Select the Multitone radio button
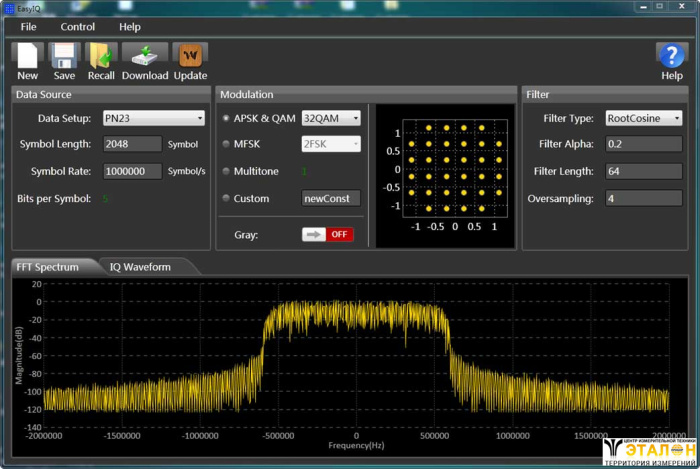Screen dimensions: 700x469 pos(225,171)
